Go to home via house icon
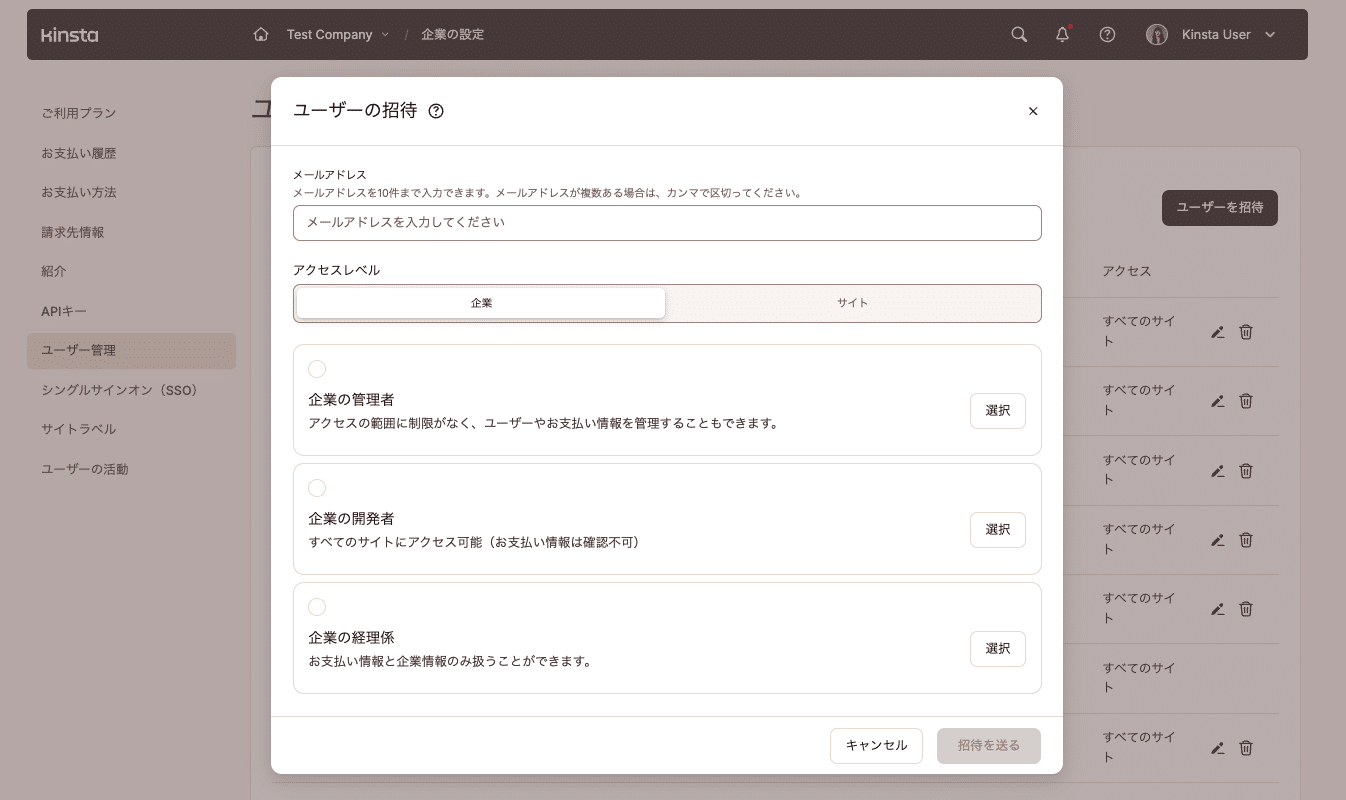 coord(261,34)
